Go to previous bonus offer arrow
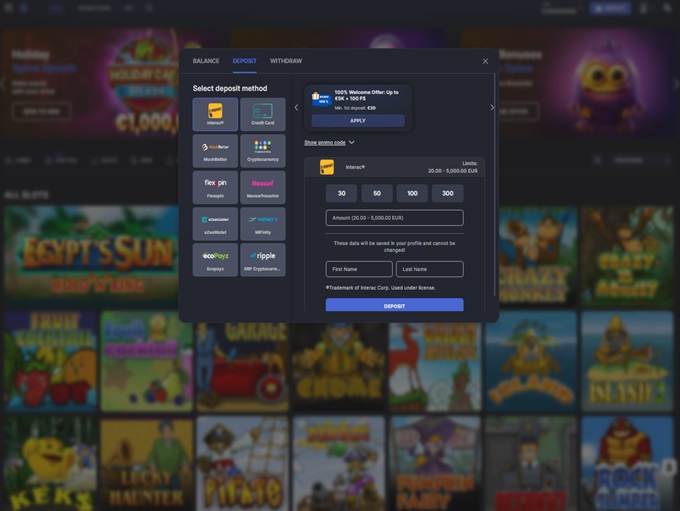 click(296, 108)
